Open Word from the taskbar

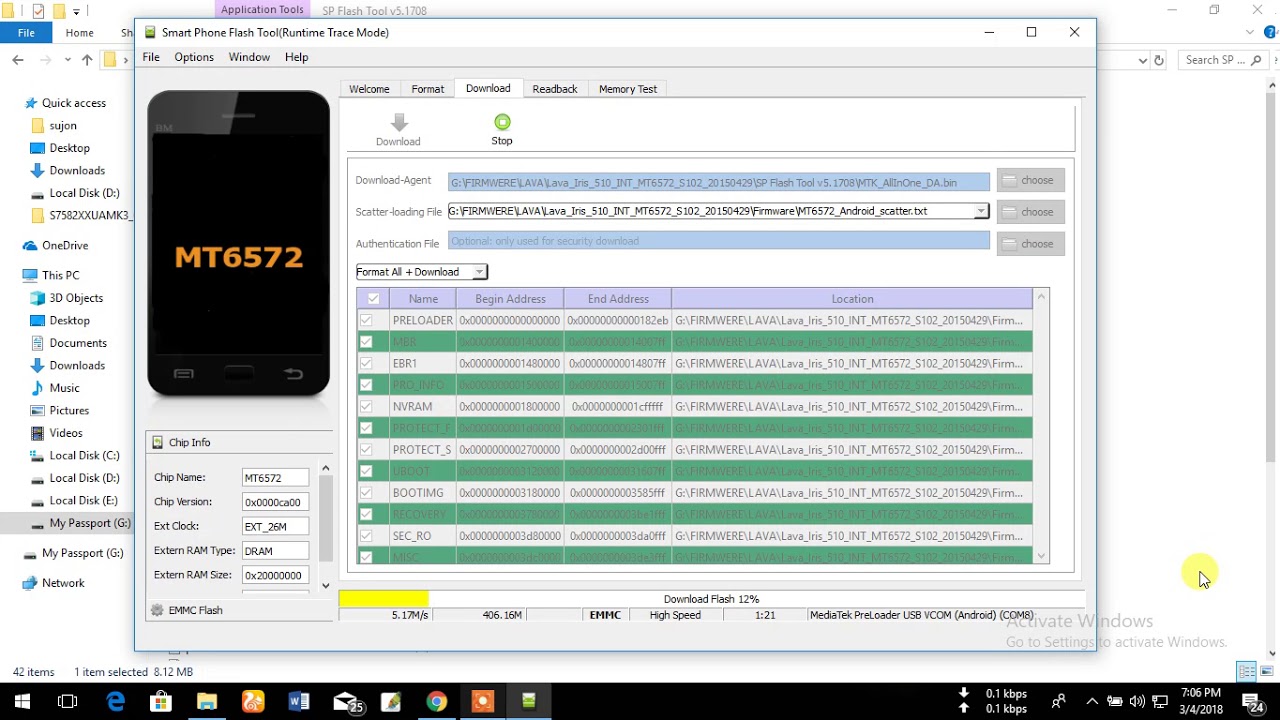point(298,702)
